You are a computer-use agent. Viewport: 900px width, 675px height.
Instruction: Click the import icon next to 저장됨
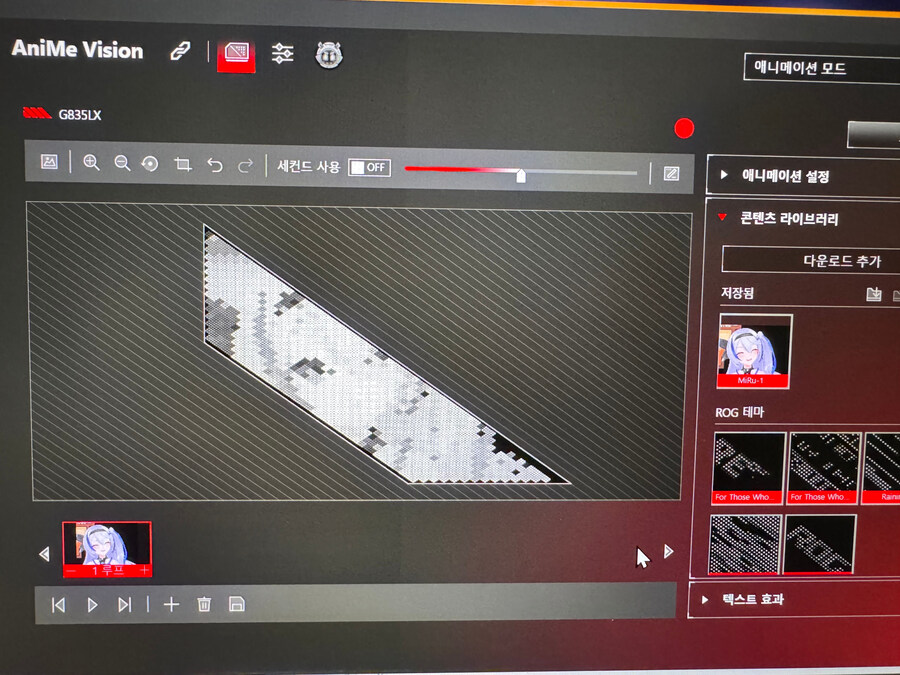click(x=874, y=294)
